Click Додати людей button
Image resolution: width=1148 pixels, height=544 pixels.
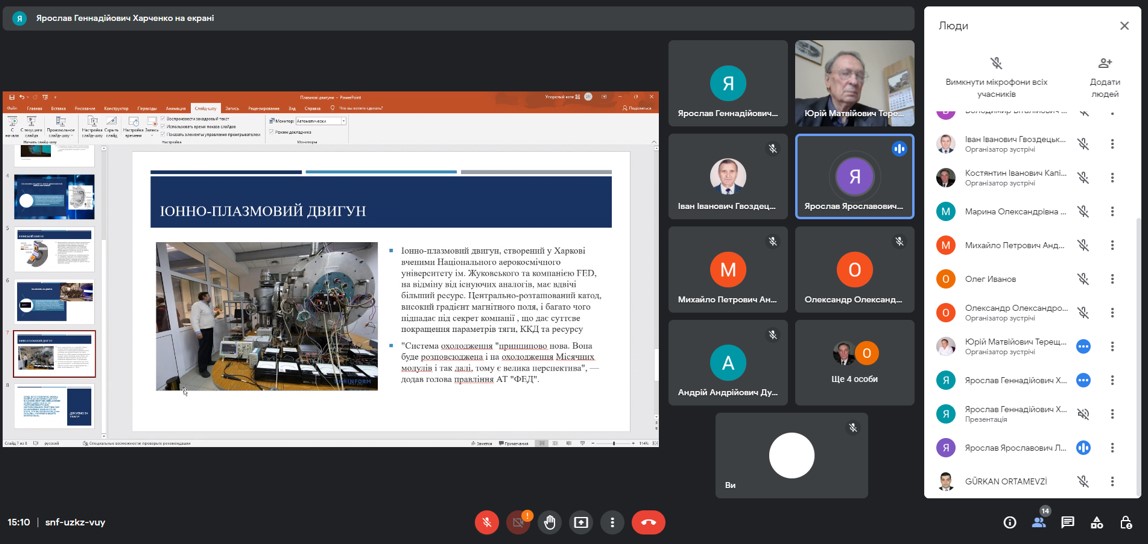tap(1105, 76)
